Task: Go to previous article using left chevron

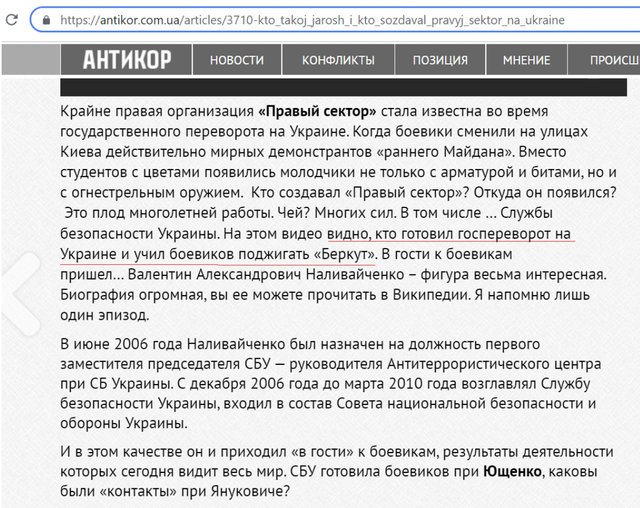Action: click(x=20, y=288)
